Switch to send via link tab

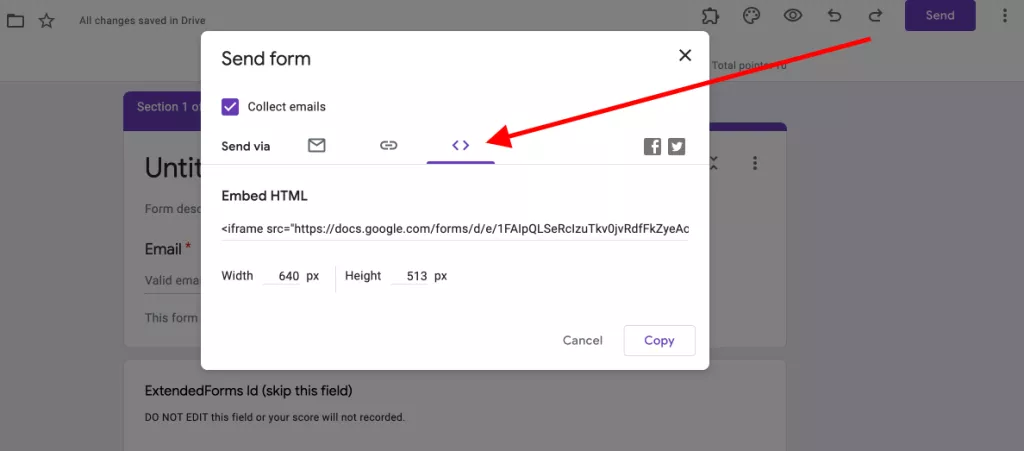389,146
